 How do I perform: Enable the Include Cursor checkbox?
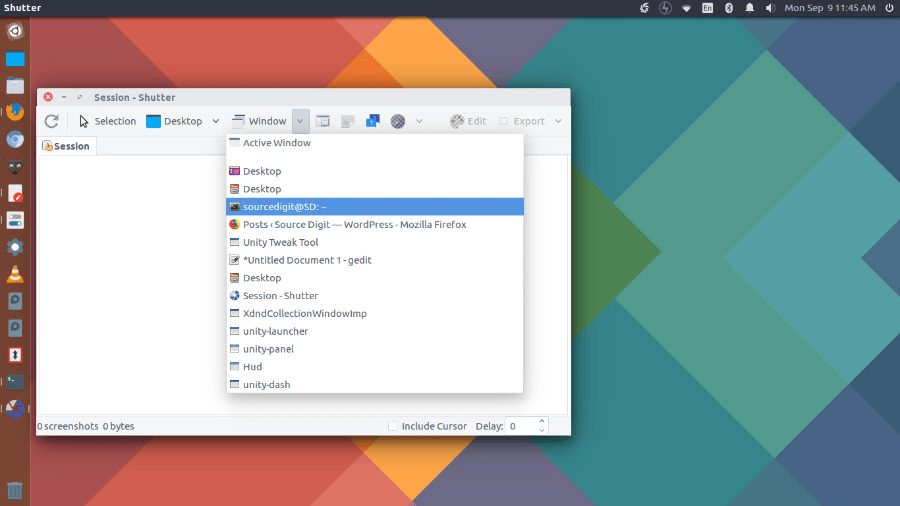pyautogui.click(x=393, y=426)
